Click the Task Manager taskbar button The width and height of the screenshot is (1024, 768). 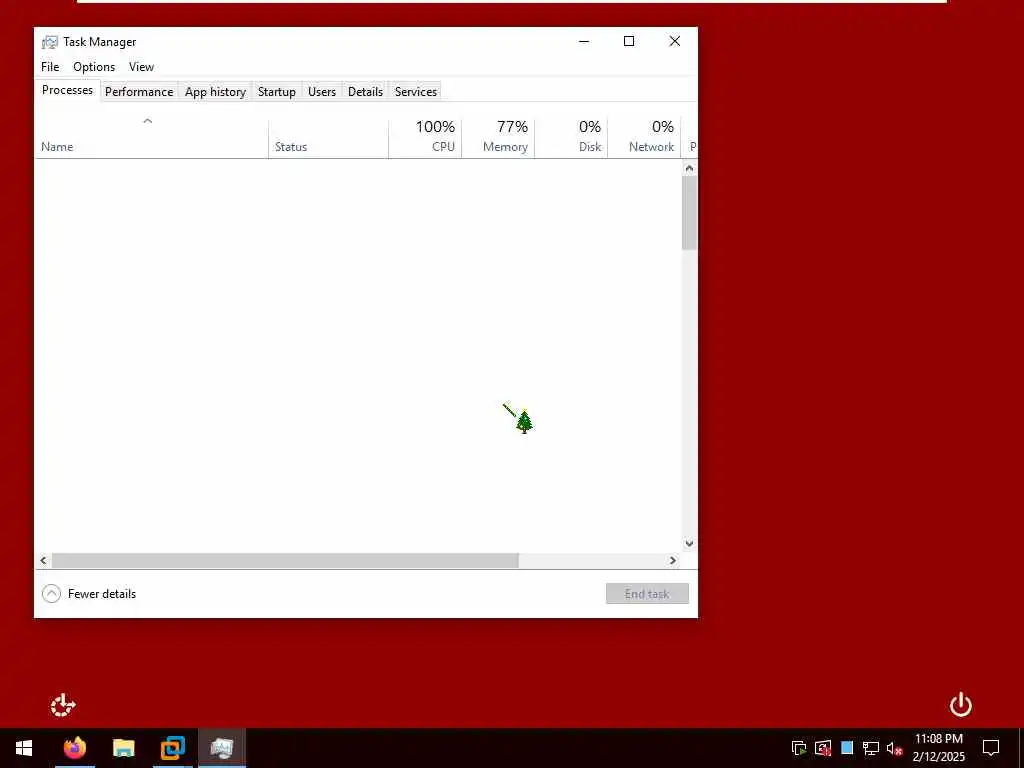[x=222, y=748]
